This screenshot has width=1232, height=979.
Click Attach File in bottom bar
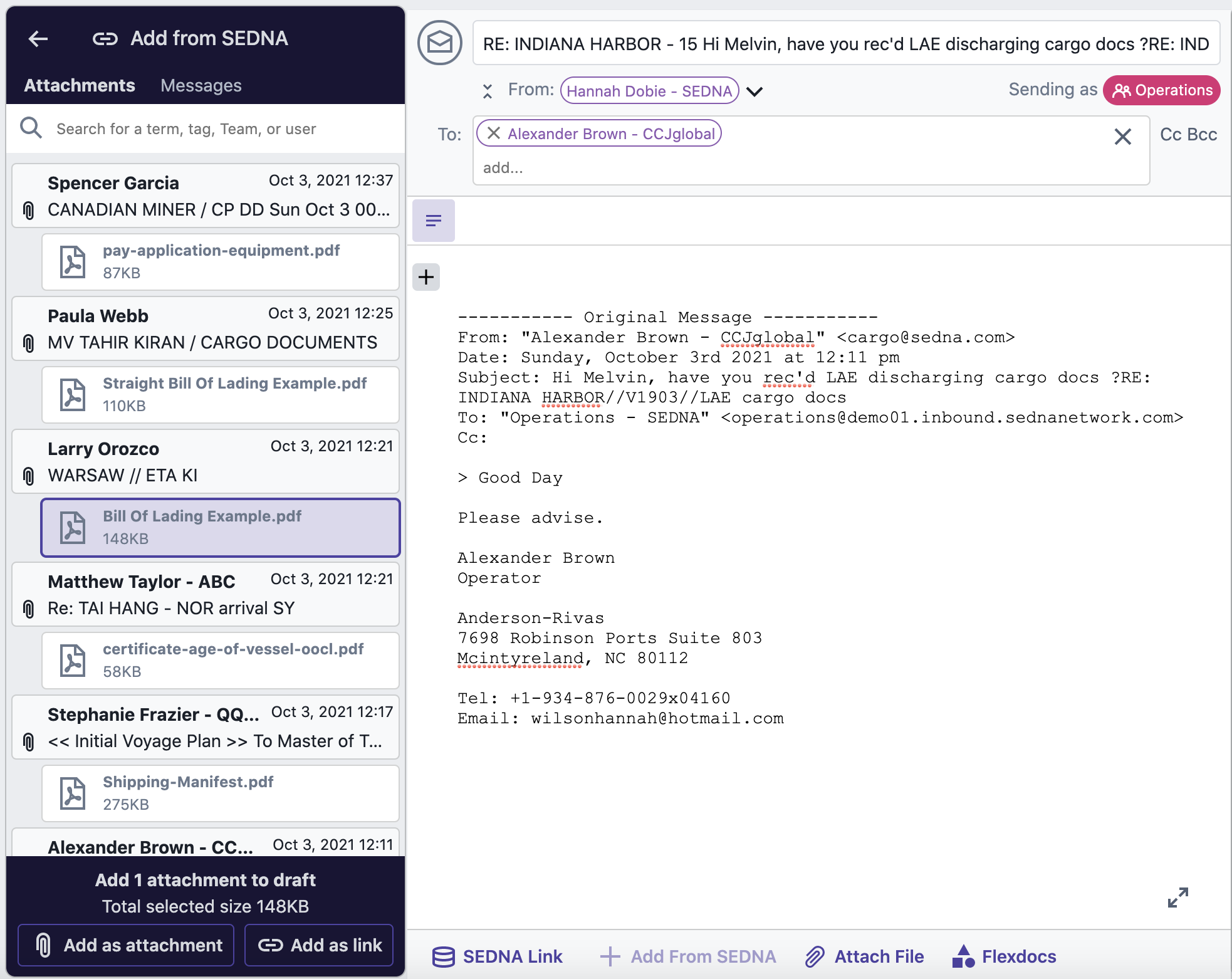click(865, 956)
